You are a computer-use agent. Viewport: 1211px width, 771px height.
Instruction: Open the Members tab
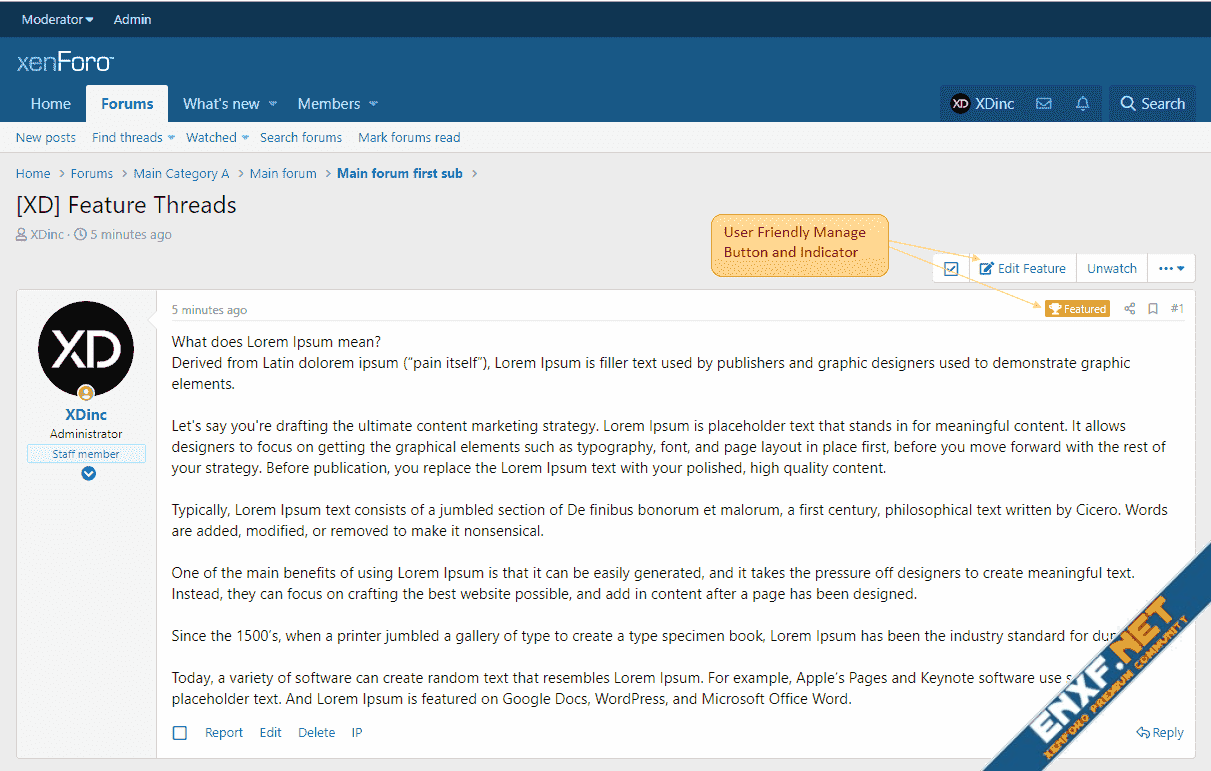click(x=328, y=104)
